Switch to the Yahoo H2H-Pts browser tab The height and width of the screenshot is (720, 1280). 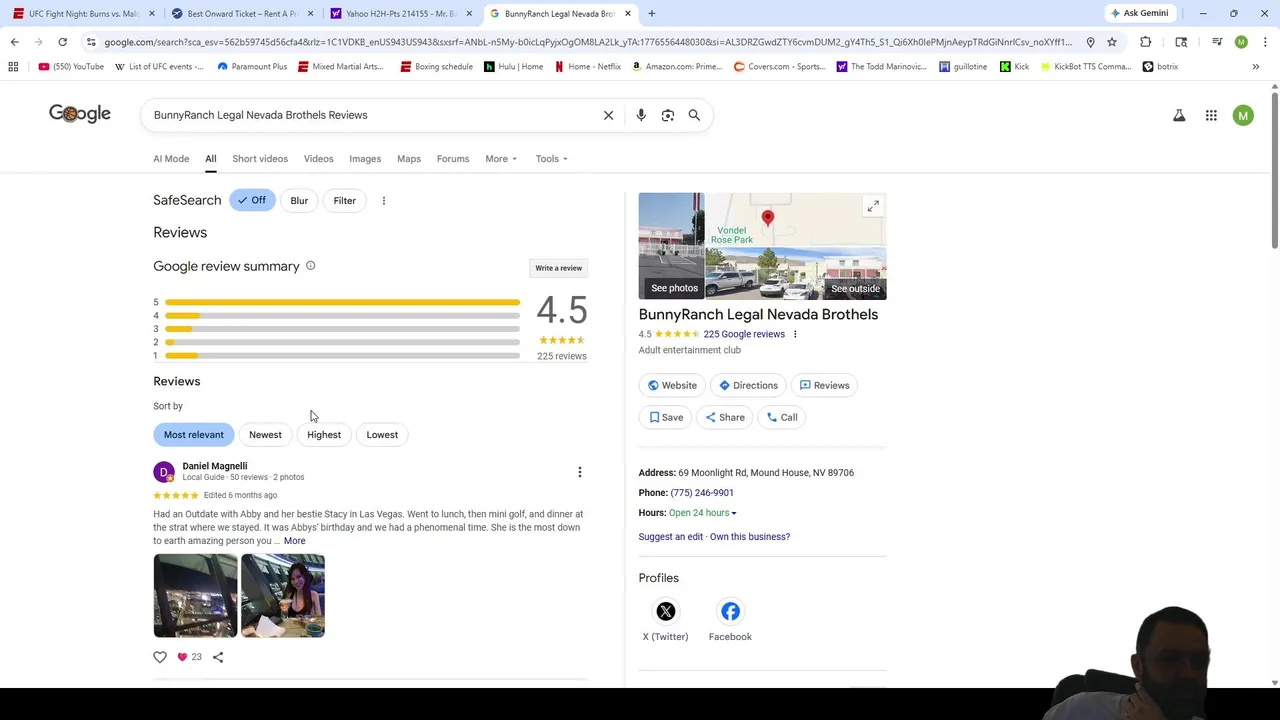(x=400, y=14)
